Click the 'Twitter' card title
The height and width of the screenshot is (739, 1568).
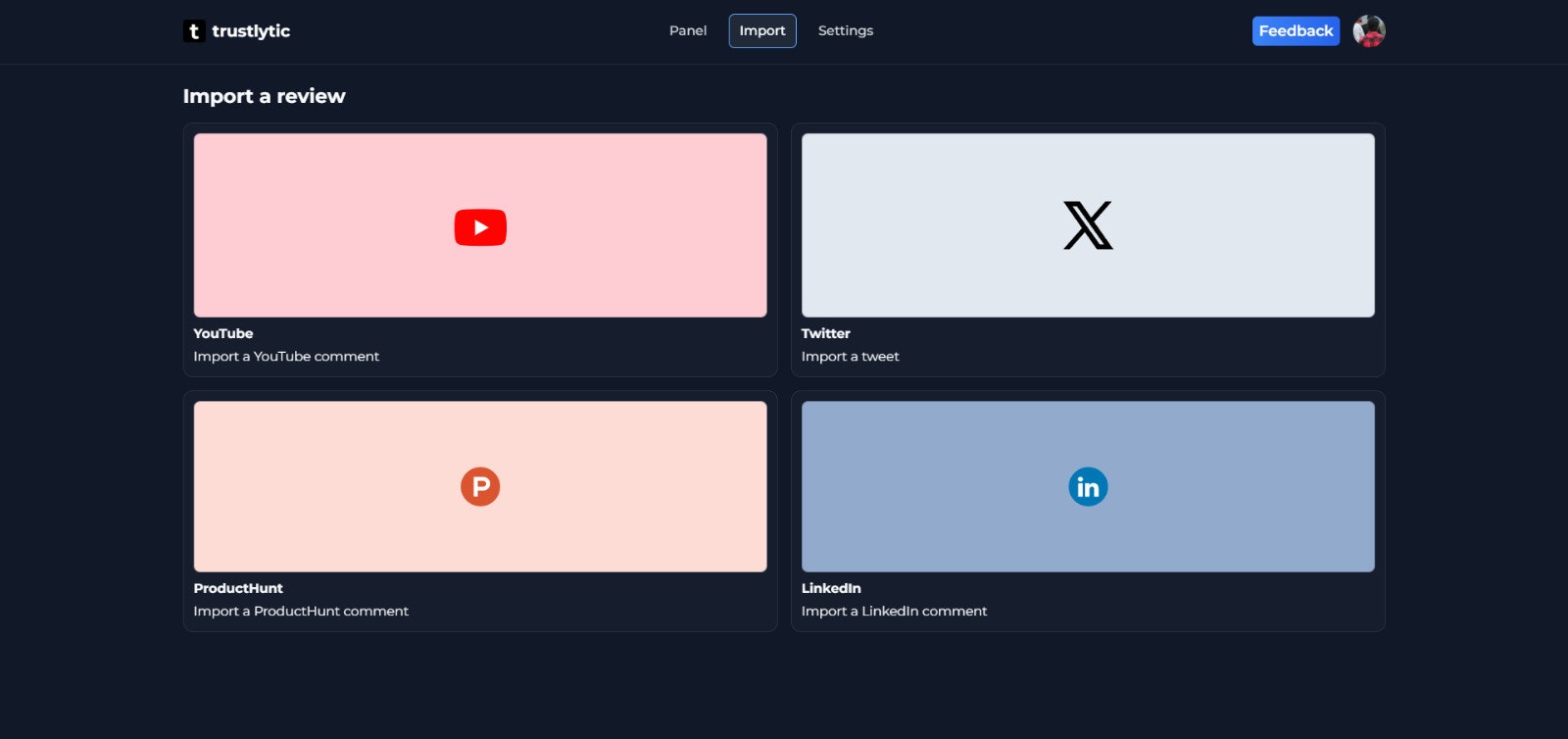826,333
